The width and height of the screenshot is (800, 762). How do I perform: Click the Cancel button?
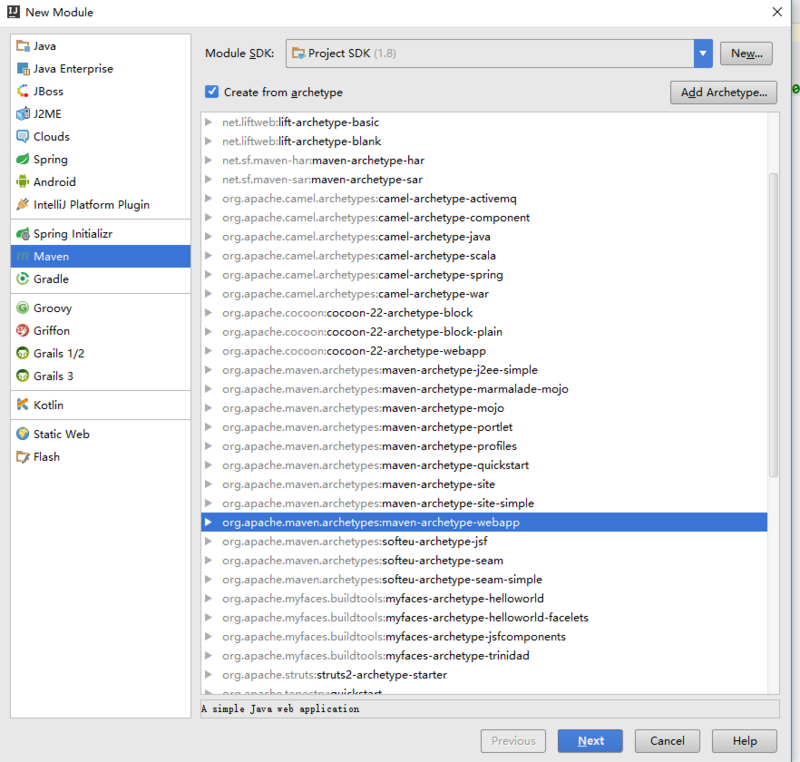(x=667, y=741)
